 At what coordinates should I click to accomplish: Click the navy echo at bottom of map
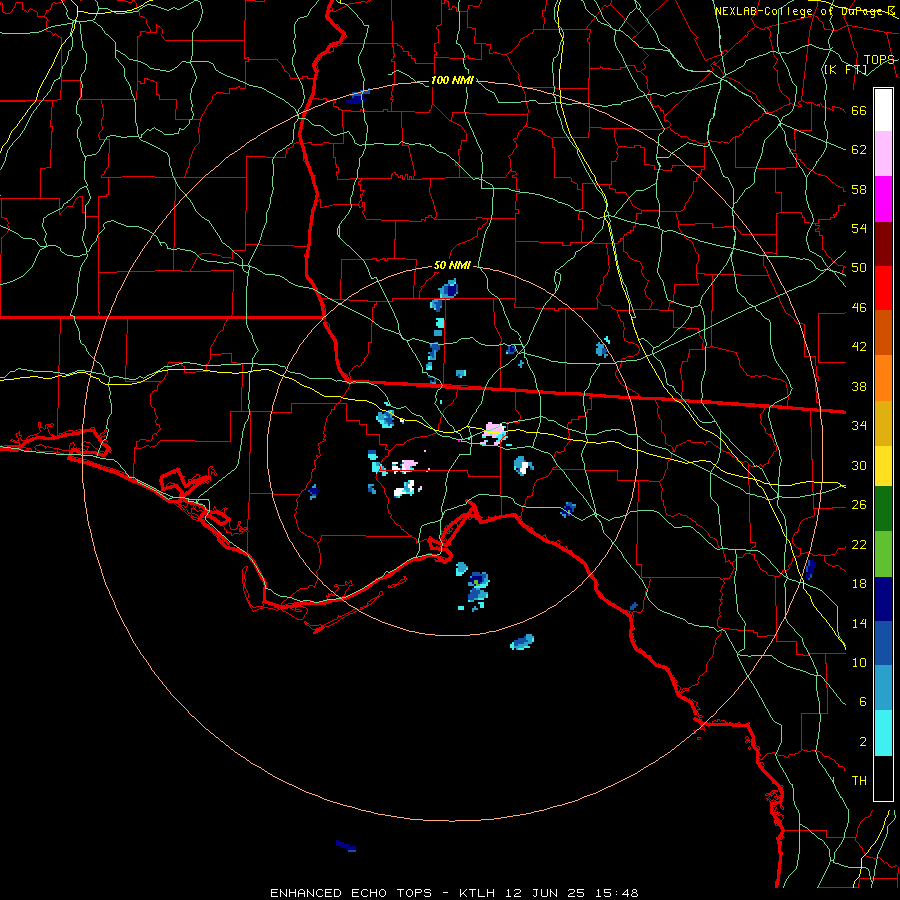346,845
